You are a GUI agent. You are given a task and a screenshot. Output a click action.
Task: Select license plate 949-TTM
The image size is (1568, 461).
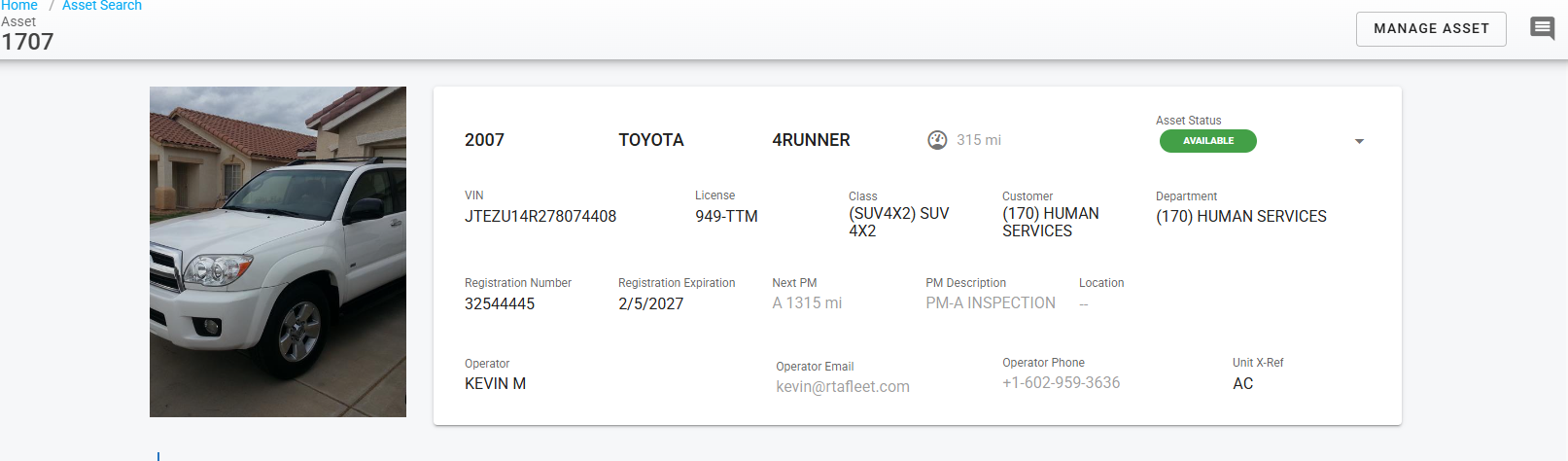click(726, 216)
